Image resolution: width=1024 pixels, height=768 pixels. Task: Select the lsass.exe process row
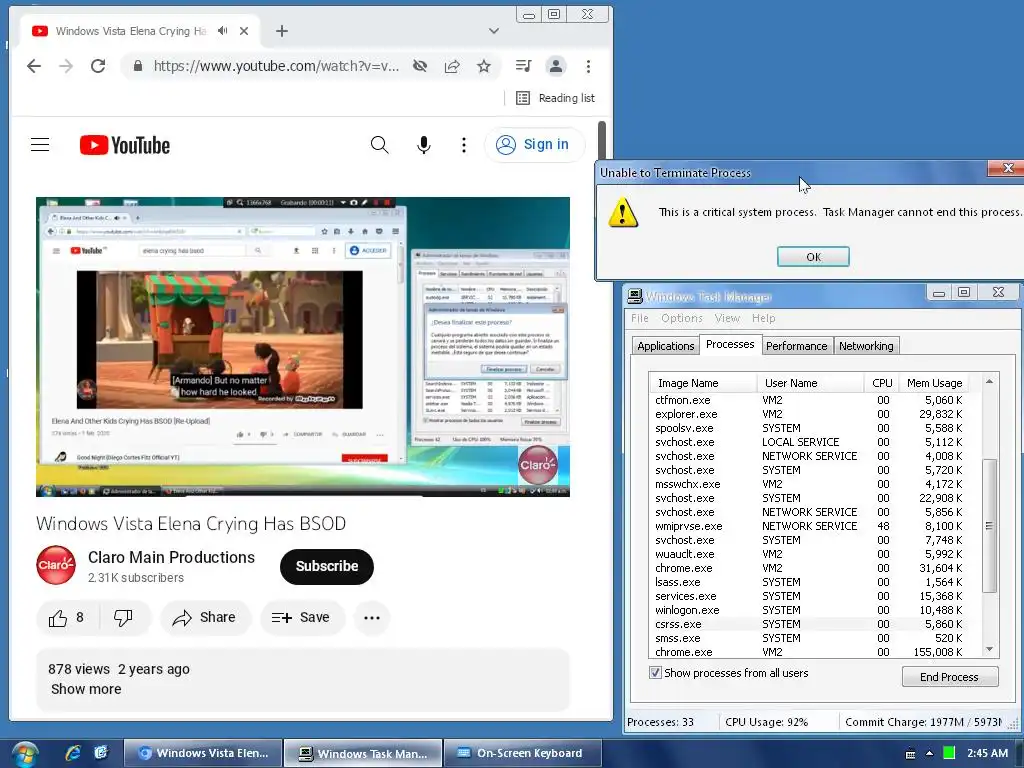coord(810,582)
